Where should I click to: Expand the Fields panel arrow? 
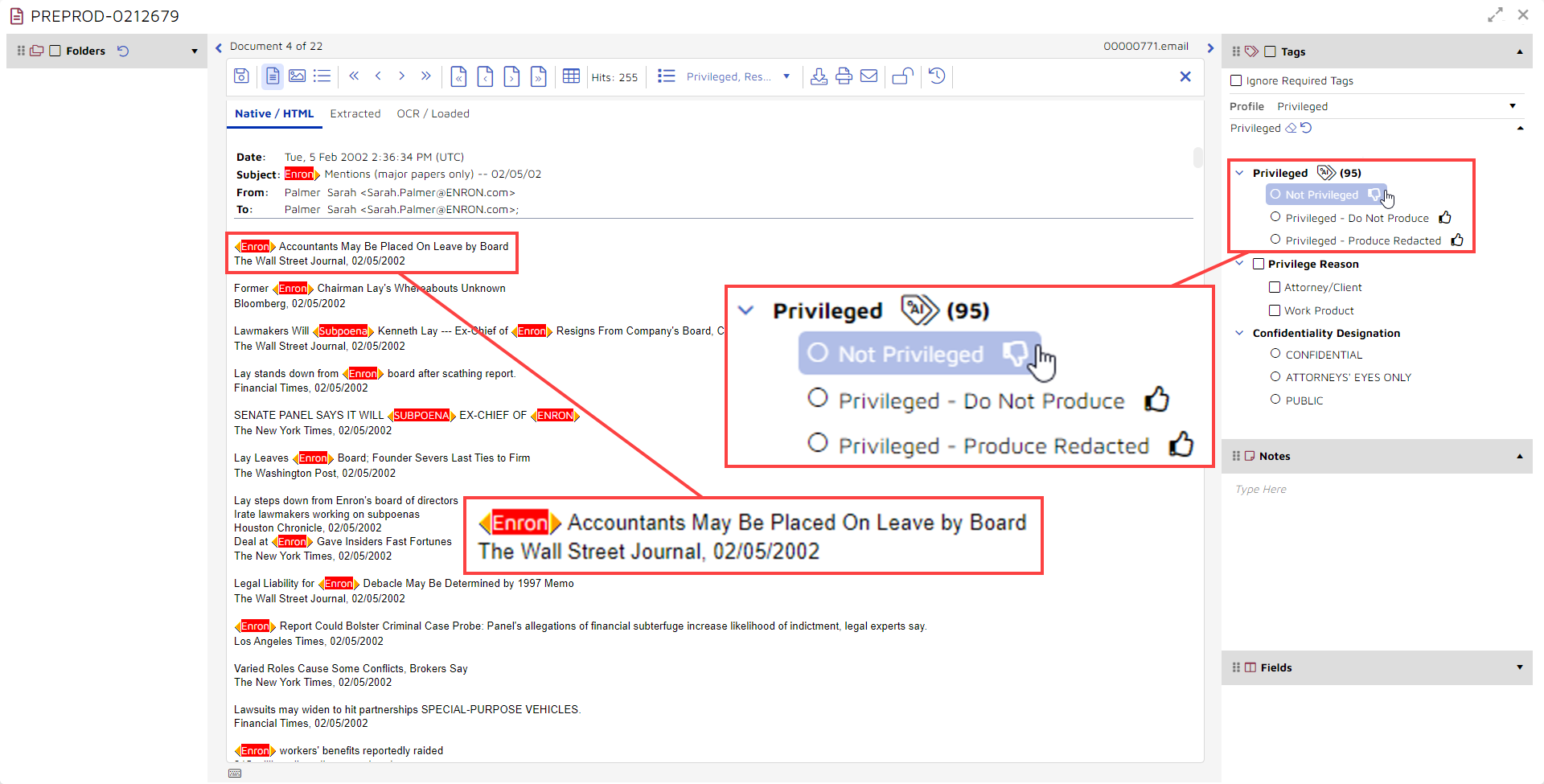pos(1520,667)
